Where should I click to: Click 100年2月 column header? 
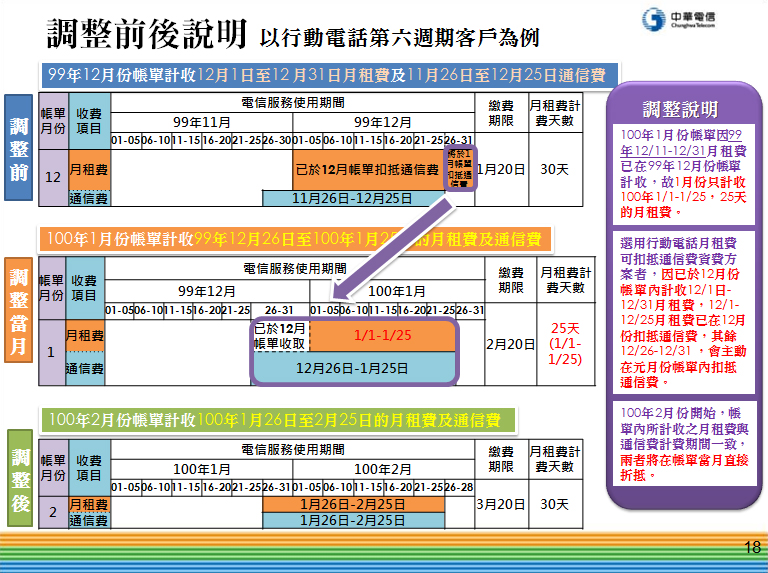pyautogui.click(x=383, y=469)
